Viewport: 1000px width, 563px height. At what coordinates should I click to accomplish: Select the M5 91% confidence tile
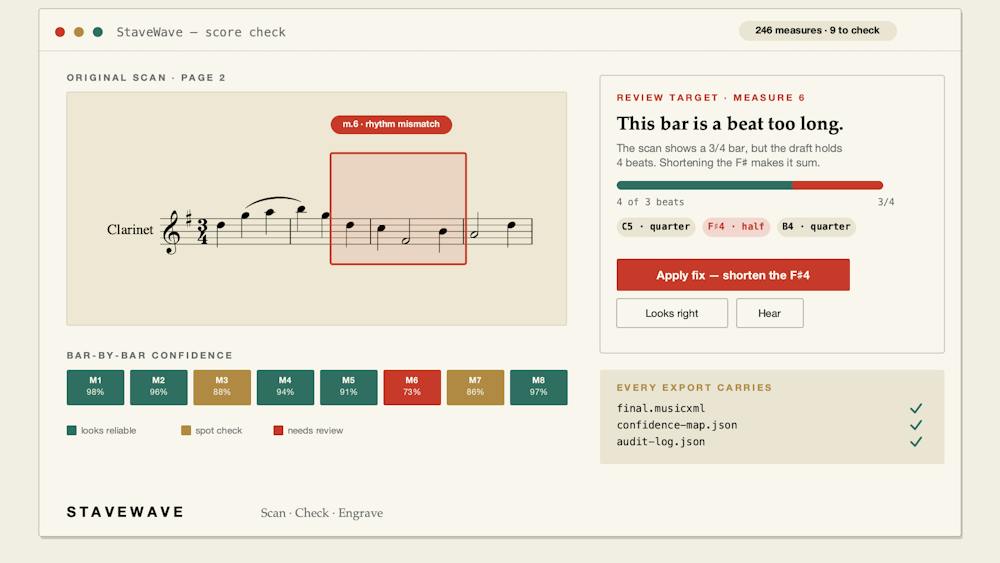(x=348, y=387)
